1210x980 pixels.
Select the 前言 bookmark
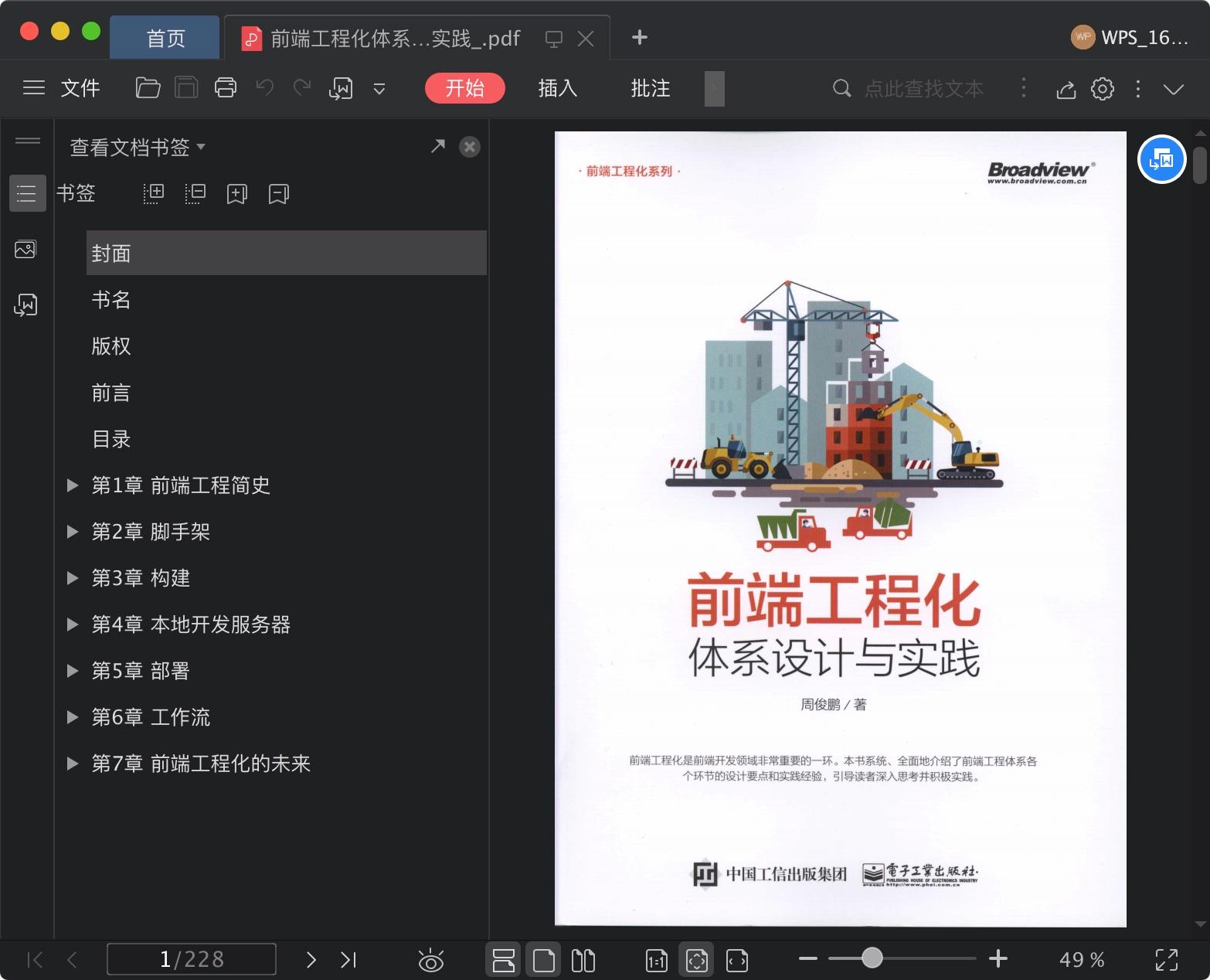[x=111, y=393]
